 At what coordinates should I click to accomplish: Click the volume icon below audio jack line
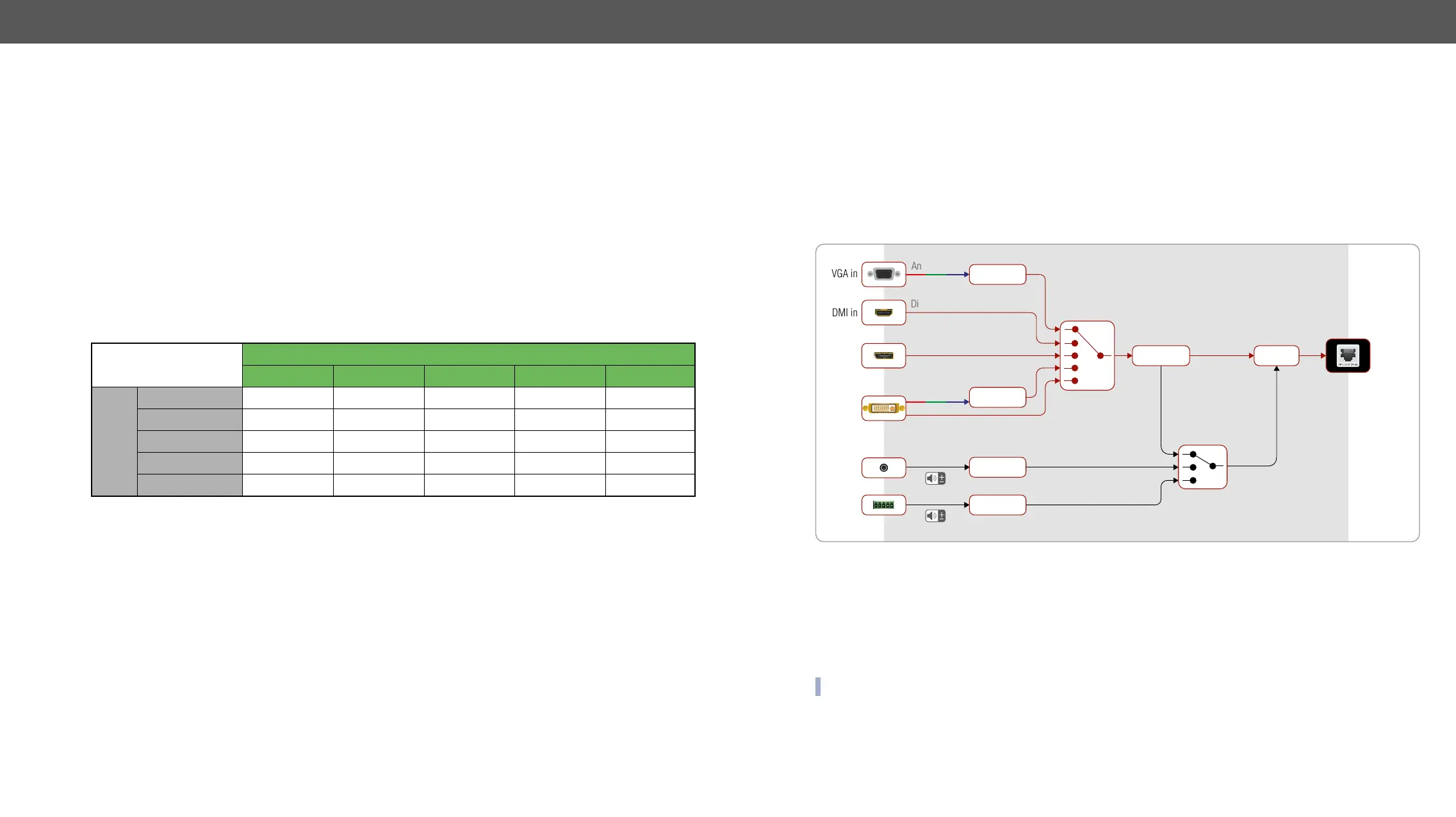point(935,478)
